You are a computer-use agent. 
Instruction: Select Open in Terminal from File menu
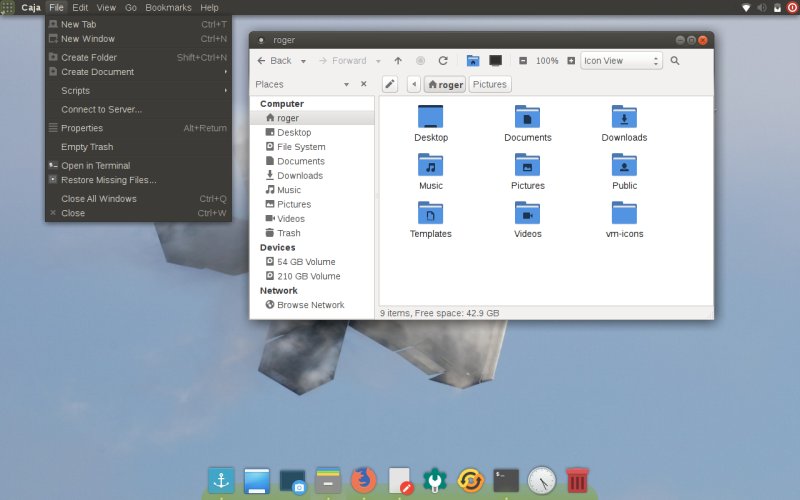point(95,166)
